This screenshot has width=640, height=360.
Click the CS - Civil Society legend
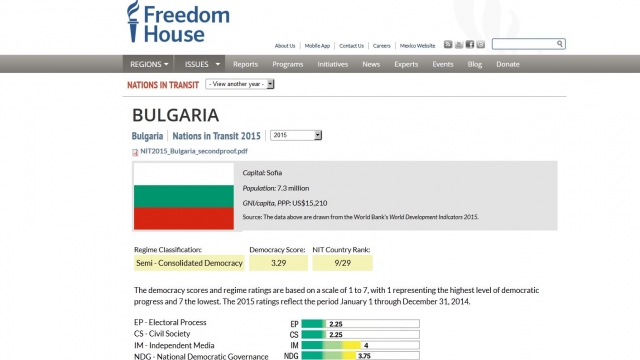[162, 333]
